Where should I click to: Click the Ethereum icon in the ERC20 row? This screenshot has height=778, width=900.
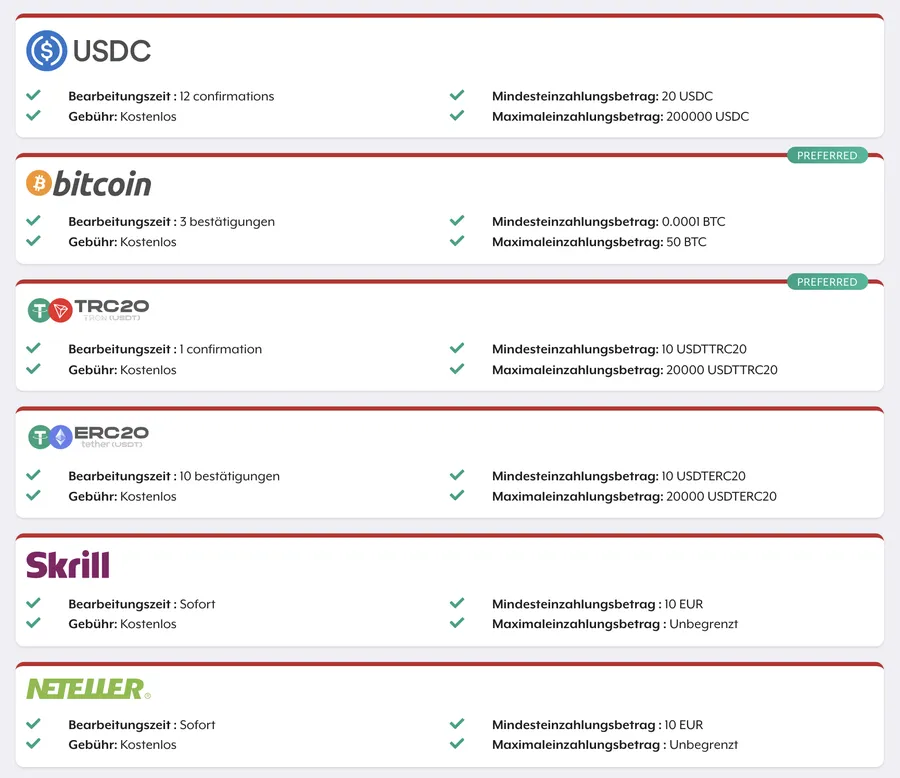[x=60, y=434]
